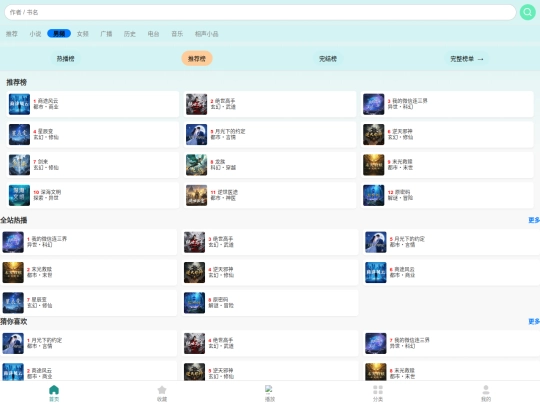The image size is (540, 405).
Task: Open rank 6 cover thumbnail in 全站热播
Action: (376, 272)
